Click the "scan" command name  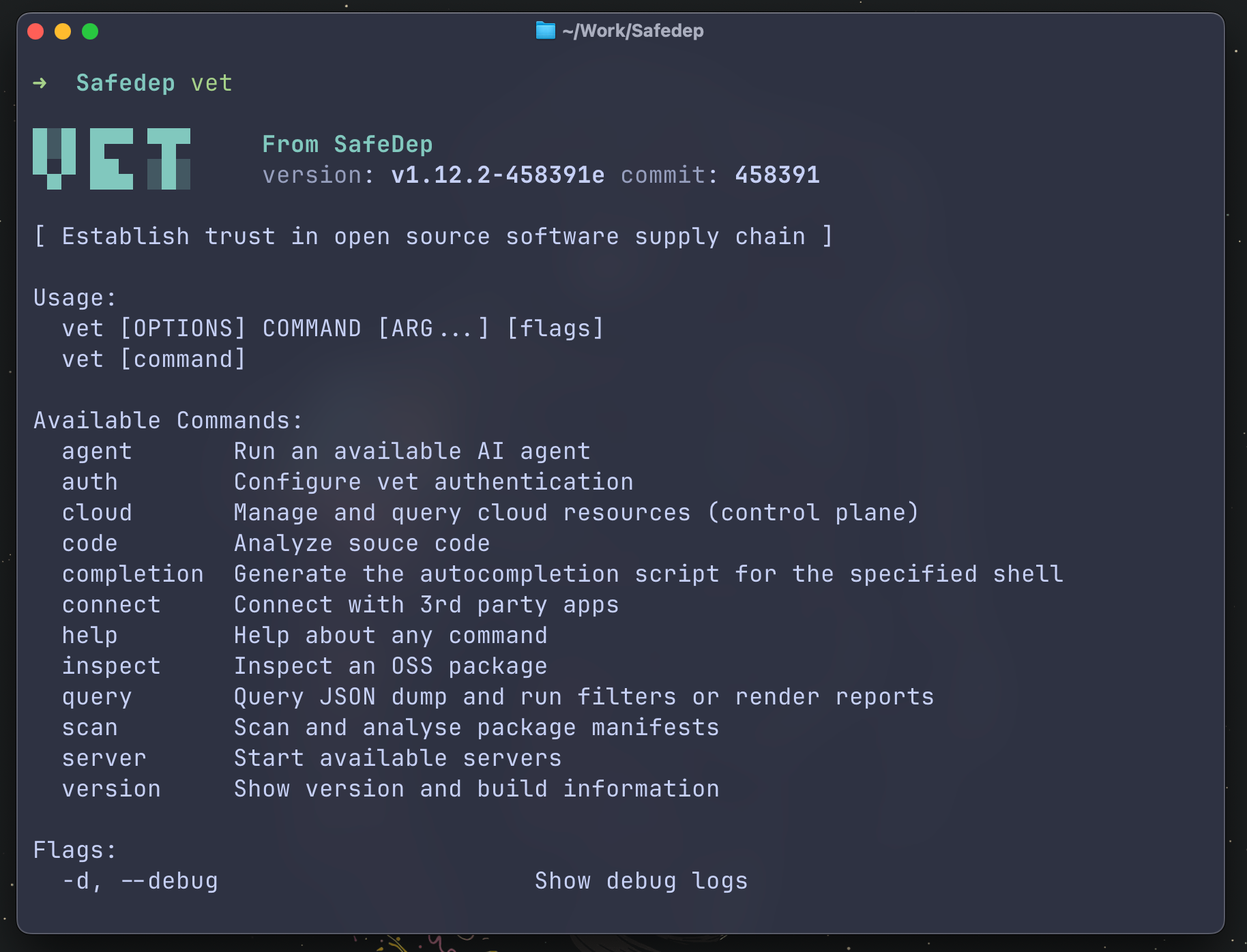click(89, 728)
